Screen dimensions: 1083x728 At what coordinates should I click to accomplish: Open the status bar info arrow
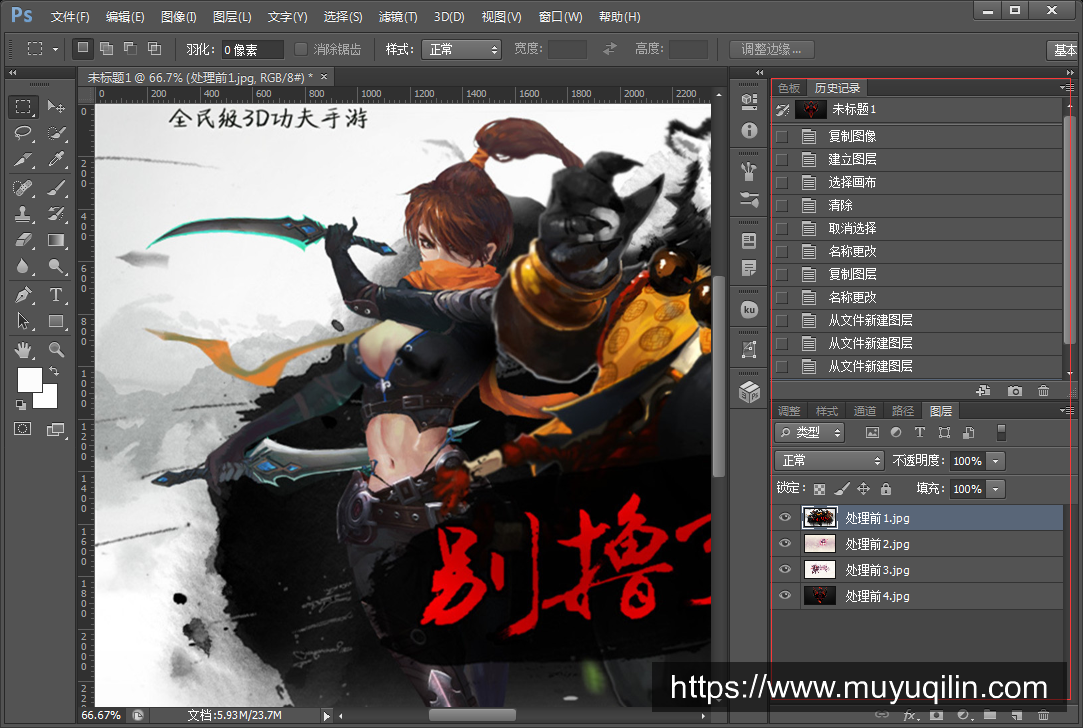pyautogui.click(x=327, y=716)
